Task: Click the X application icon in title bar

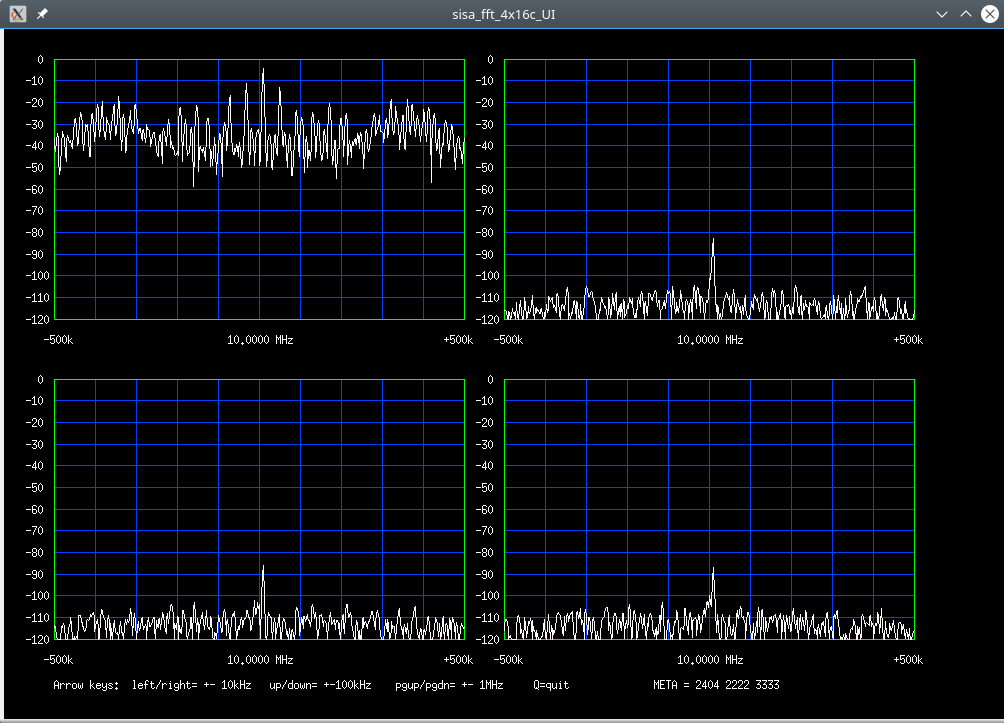Action: click(x=17, y=14)
